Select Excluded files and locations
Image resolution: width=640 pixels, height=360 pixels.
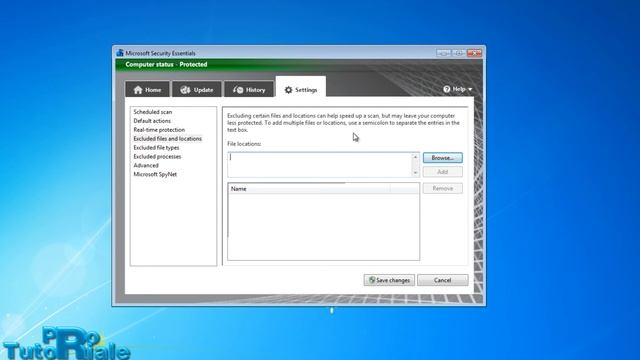[167, 139]
